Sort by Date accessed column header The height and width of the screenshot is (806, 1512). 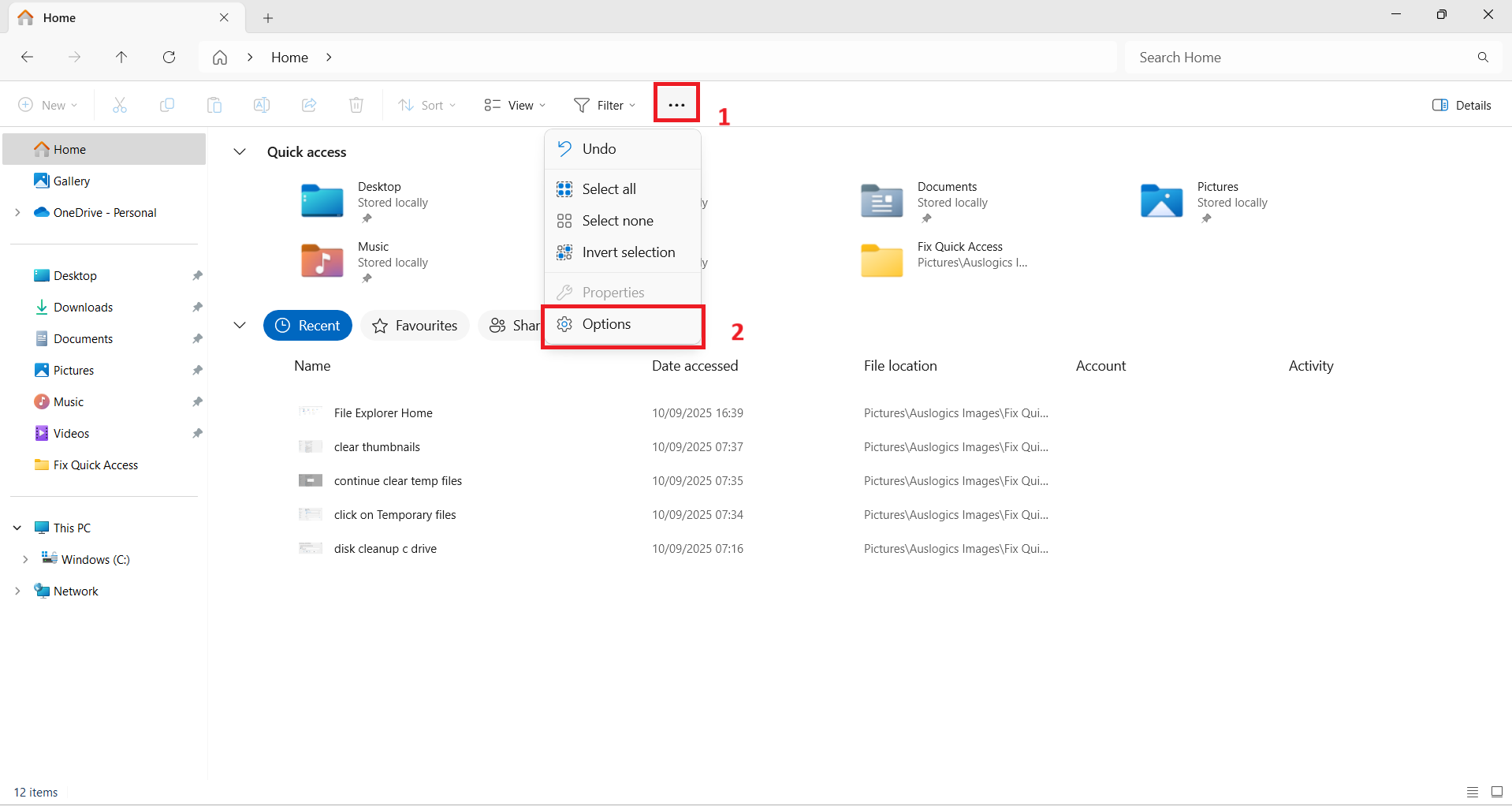pyautogui.click(x=695, y=366)
